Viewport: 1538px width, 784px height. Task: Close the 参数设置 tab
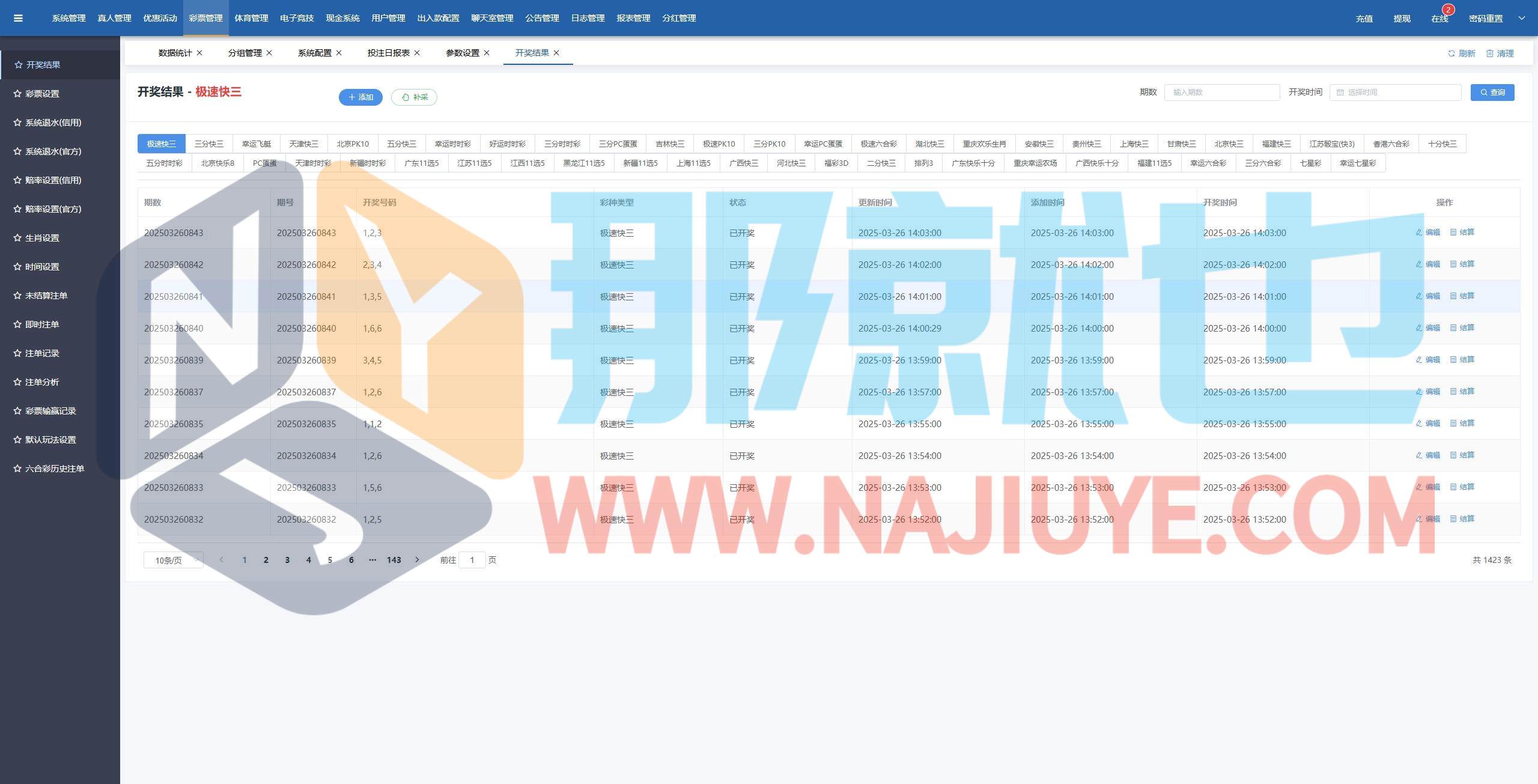click(487, 53)
